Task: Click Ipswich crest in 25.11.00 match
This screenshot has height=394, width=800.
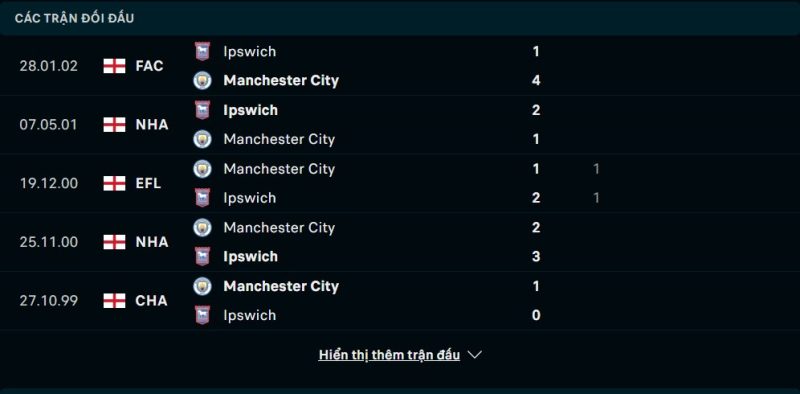Action: [x=202, y=257]
